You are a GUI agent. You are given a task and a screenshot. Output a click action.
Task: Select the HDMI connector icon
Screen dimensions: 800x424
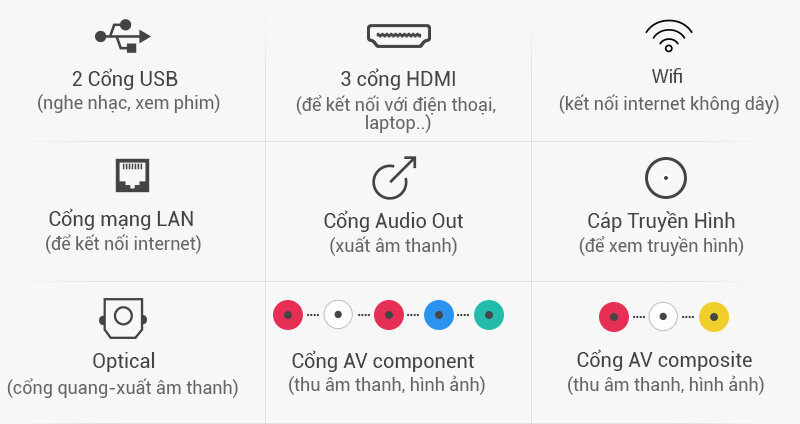point(399,36)
